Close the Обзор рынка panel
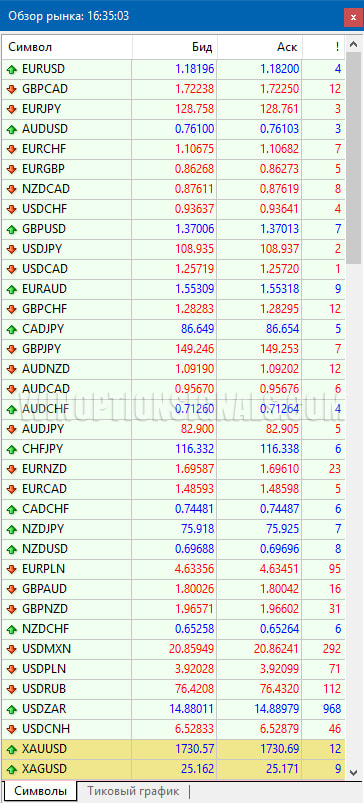The width and height of the screenshot is (364, 804). click(353, 17)
